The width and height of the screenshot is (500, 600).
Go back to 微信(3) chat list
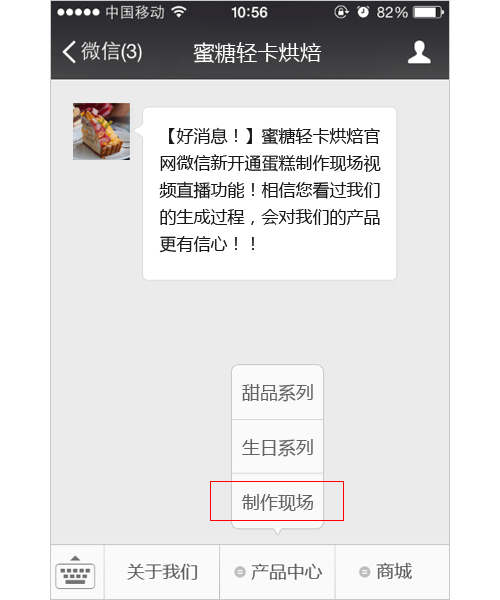click(x=102, y=52)
